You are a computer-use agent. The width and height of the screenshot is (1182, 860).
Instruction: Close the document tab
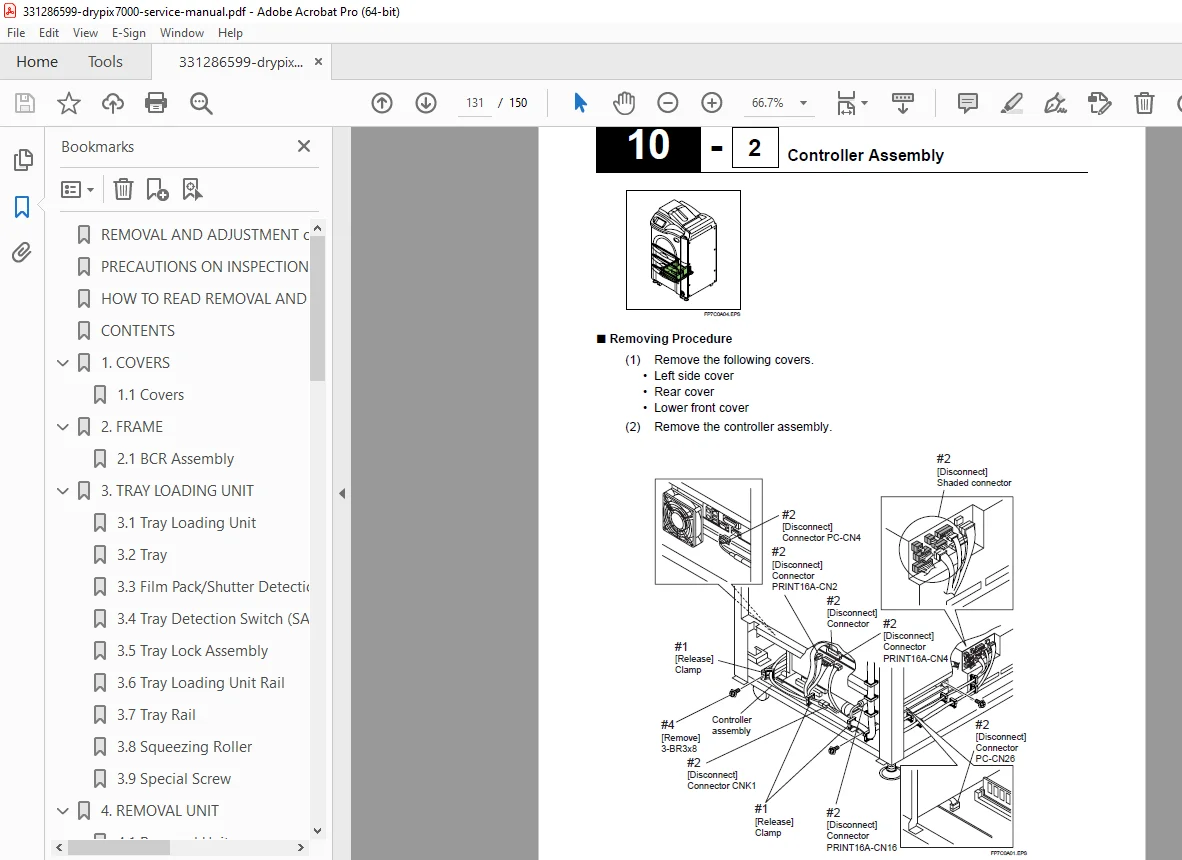pyautogui.click(x=318, y=62)
